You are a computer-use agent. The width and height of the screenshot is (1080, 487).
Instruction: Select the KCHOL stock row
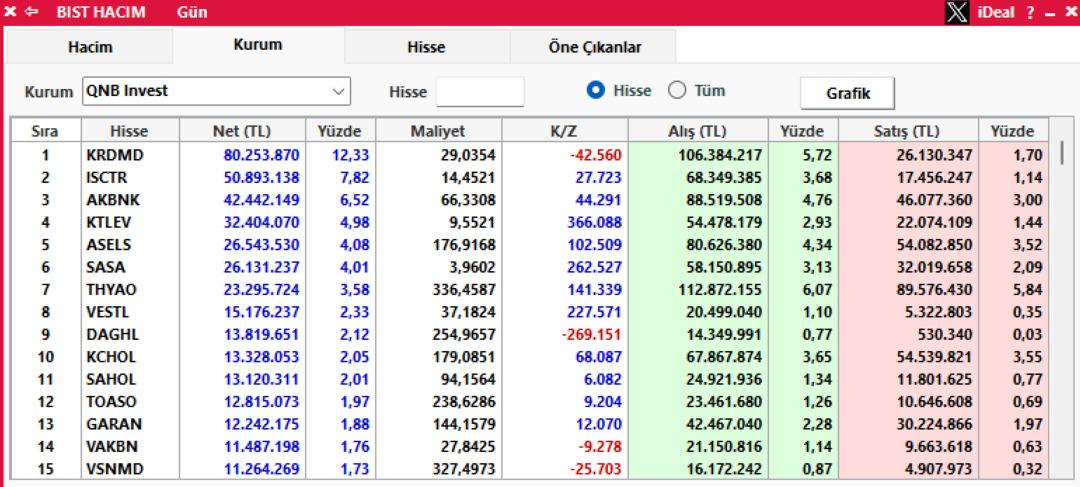click(530, 357)
